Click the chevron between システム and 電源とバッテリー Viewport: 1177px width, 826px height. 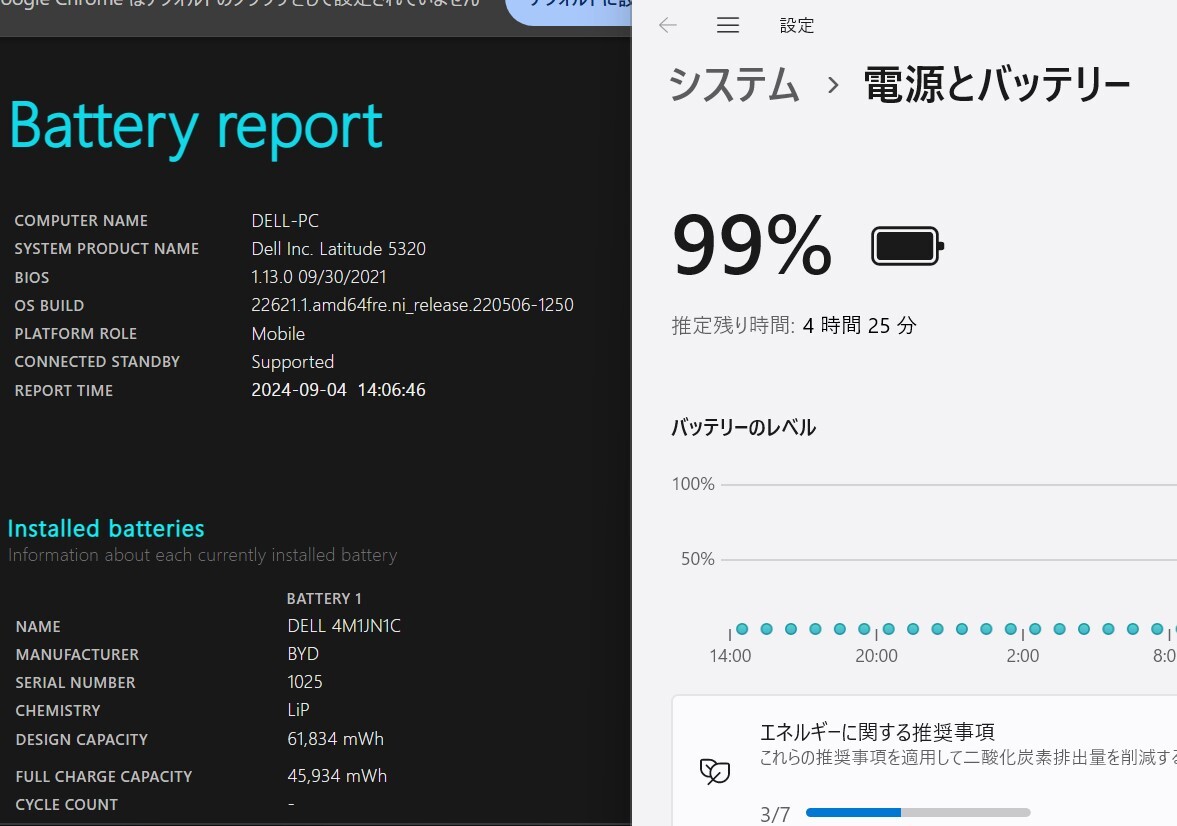point(831,86)
